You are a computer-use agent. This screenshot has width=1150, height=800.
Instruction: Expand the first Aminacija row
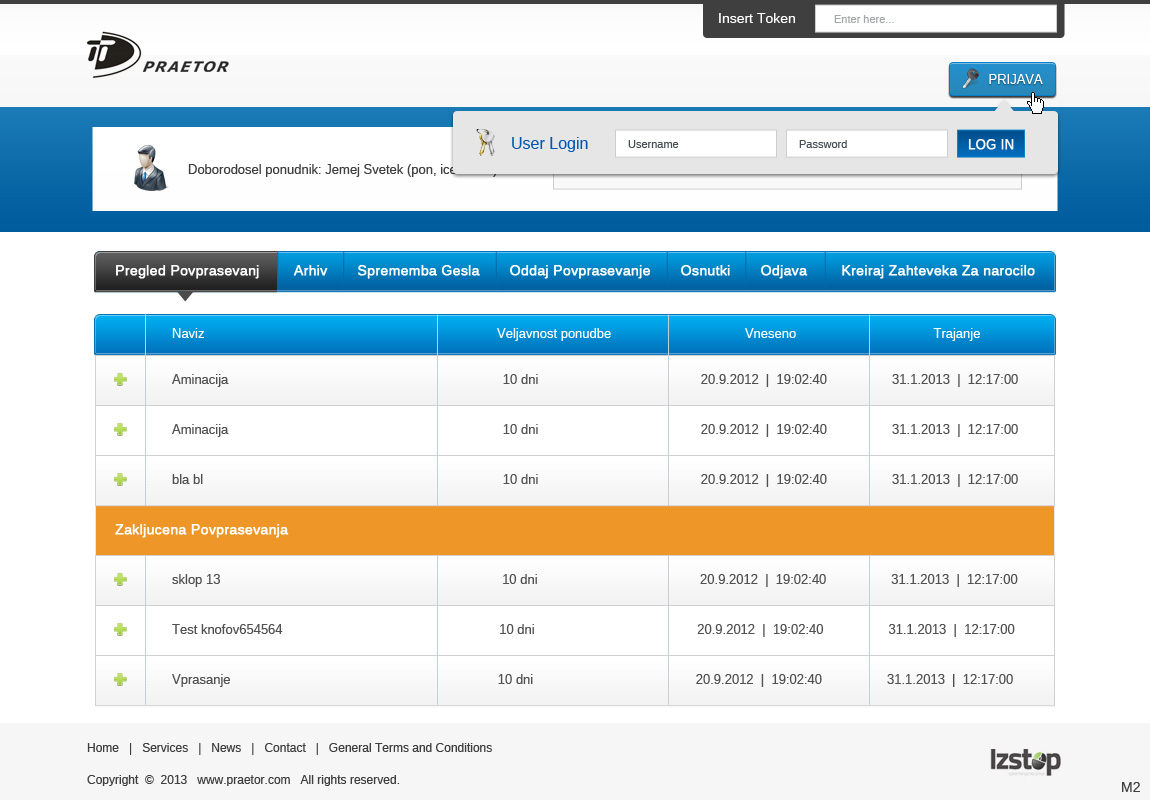coord(120,380)
